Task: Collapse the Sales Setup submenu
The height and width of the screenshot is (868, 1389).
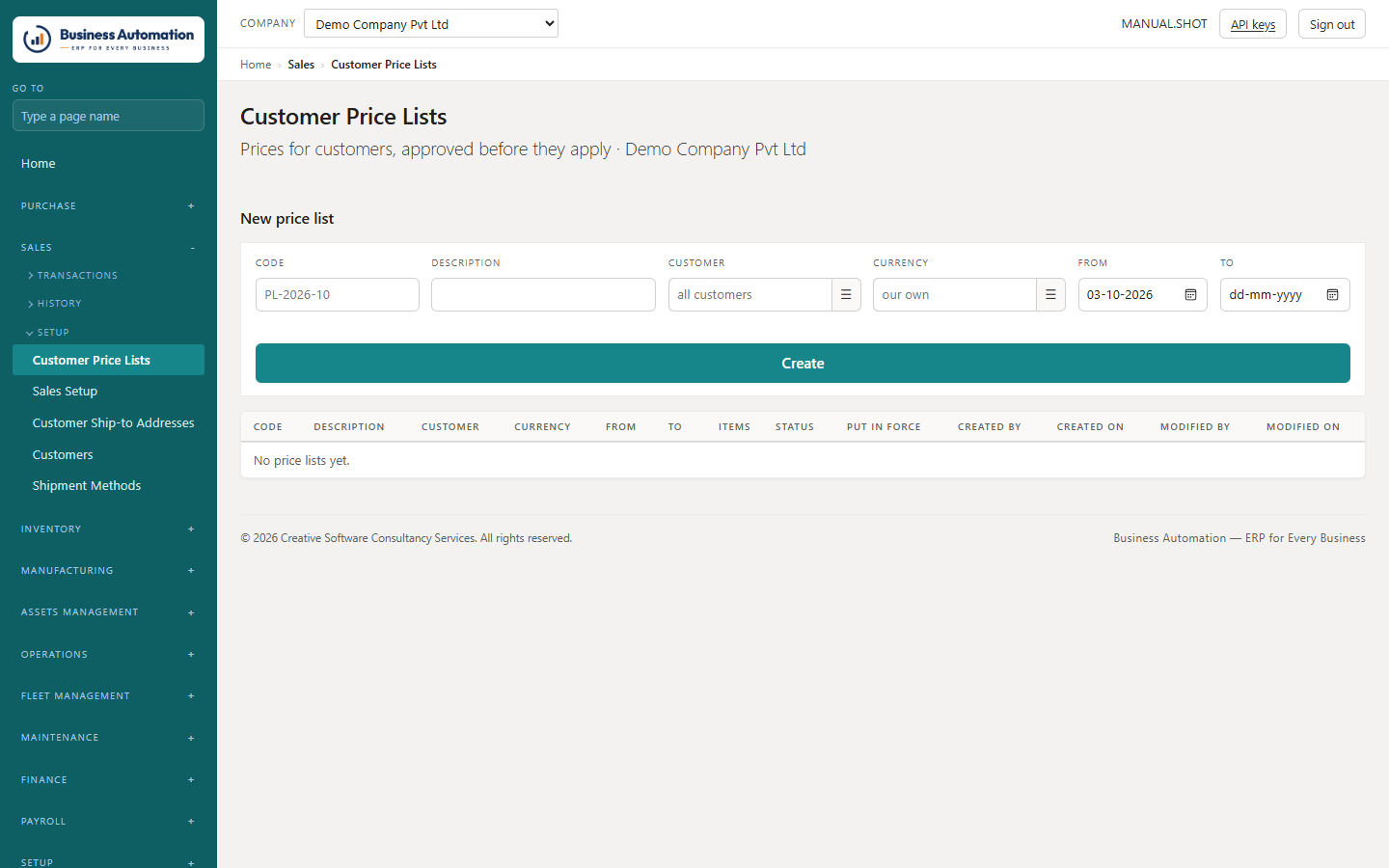Action: click(x=48, y=333)
